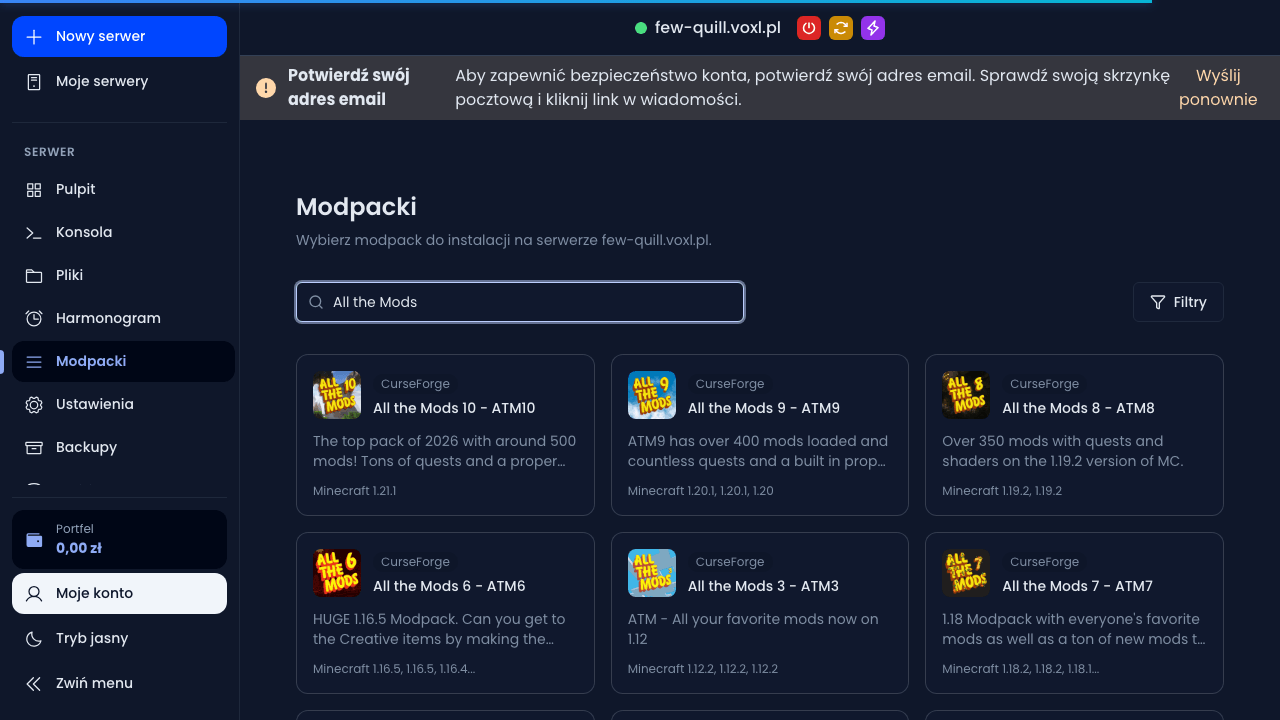The image size is (1280, 720).
Task: Click the Moje konto user icon
Action: tap(34, 594)
